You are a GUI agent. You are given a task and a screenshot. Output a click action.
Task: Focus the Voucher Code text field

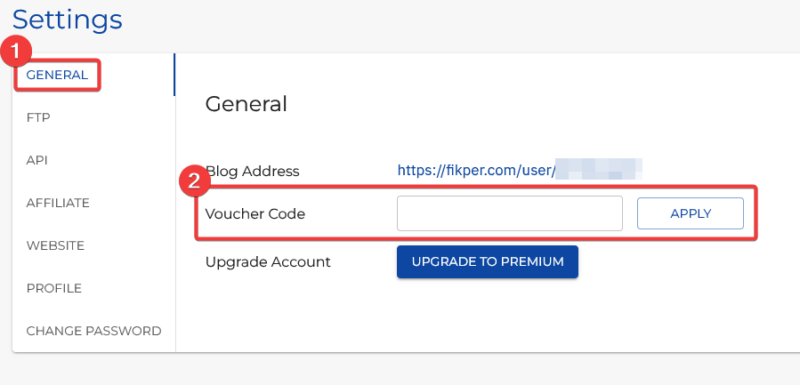[510, 213]
